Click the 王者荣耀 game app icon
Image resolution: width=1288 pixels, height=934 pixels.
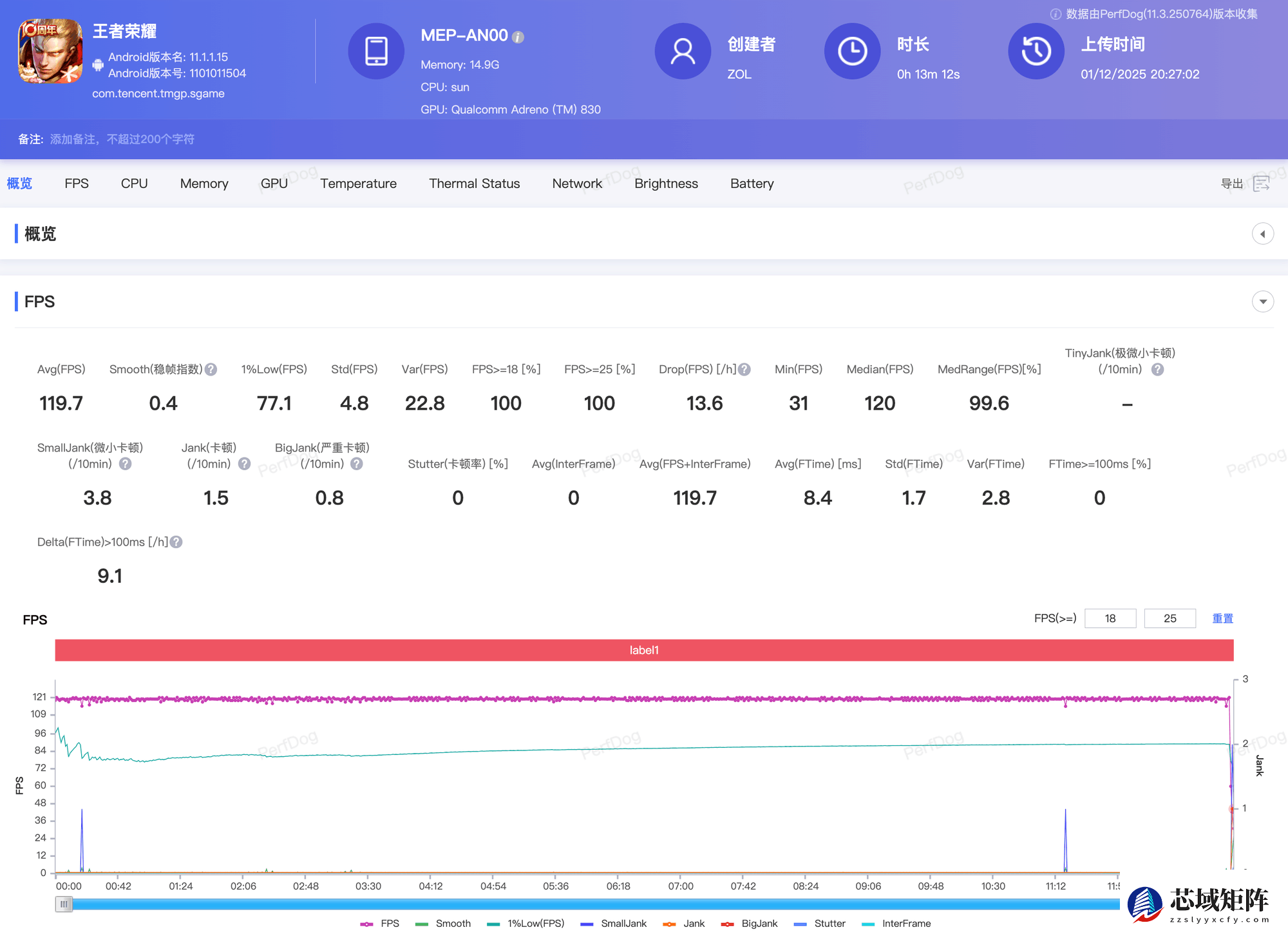(50, 51)
